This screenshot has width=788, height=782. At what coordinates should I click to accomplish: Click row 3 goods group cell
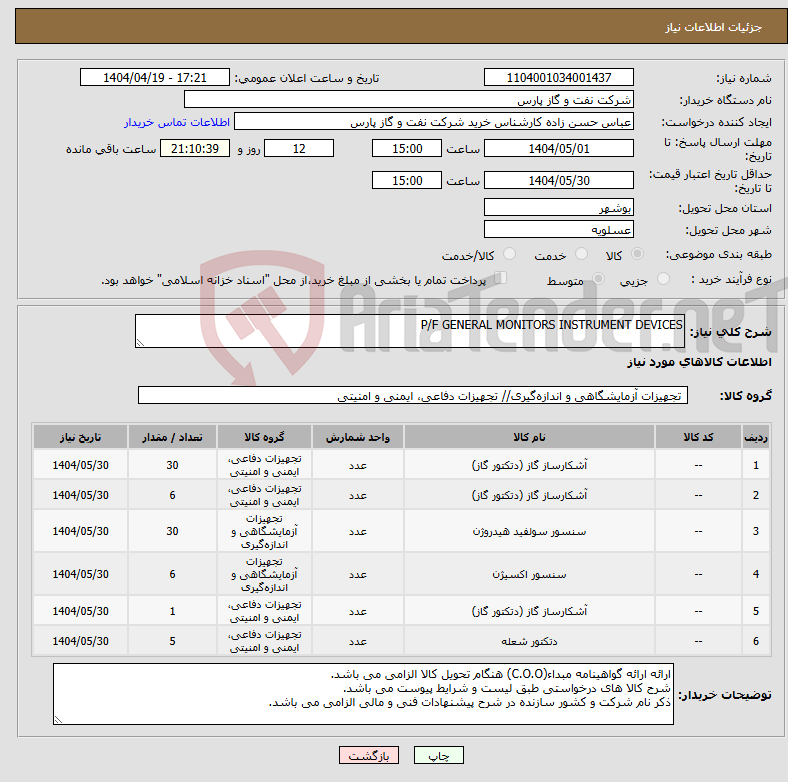click(264, 531)
